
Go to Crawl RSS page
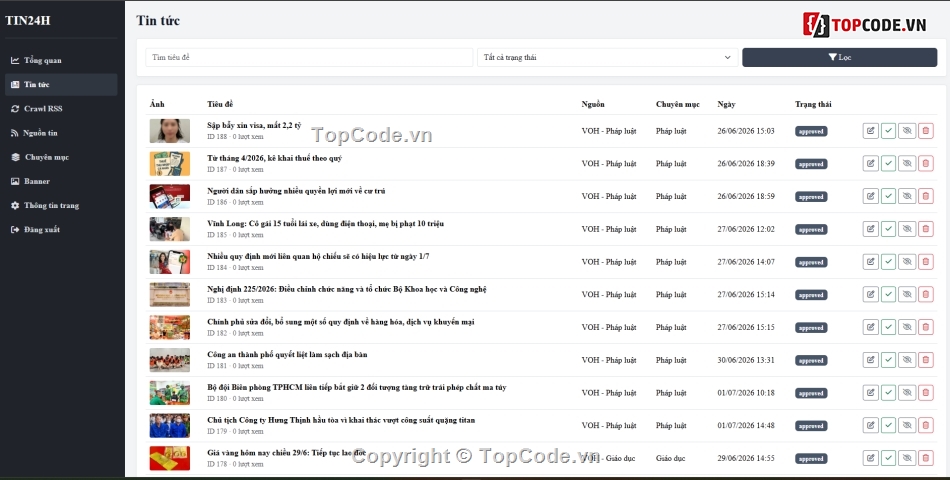[61, 109]
